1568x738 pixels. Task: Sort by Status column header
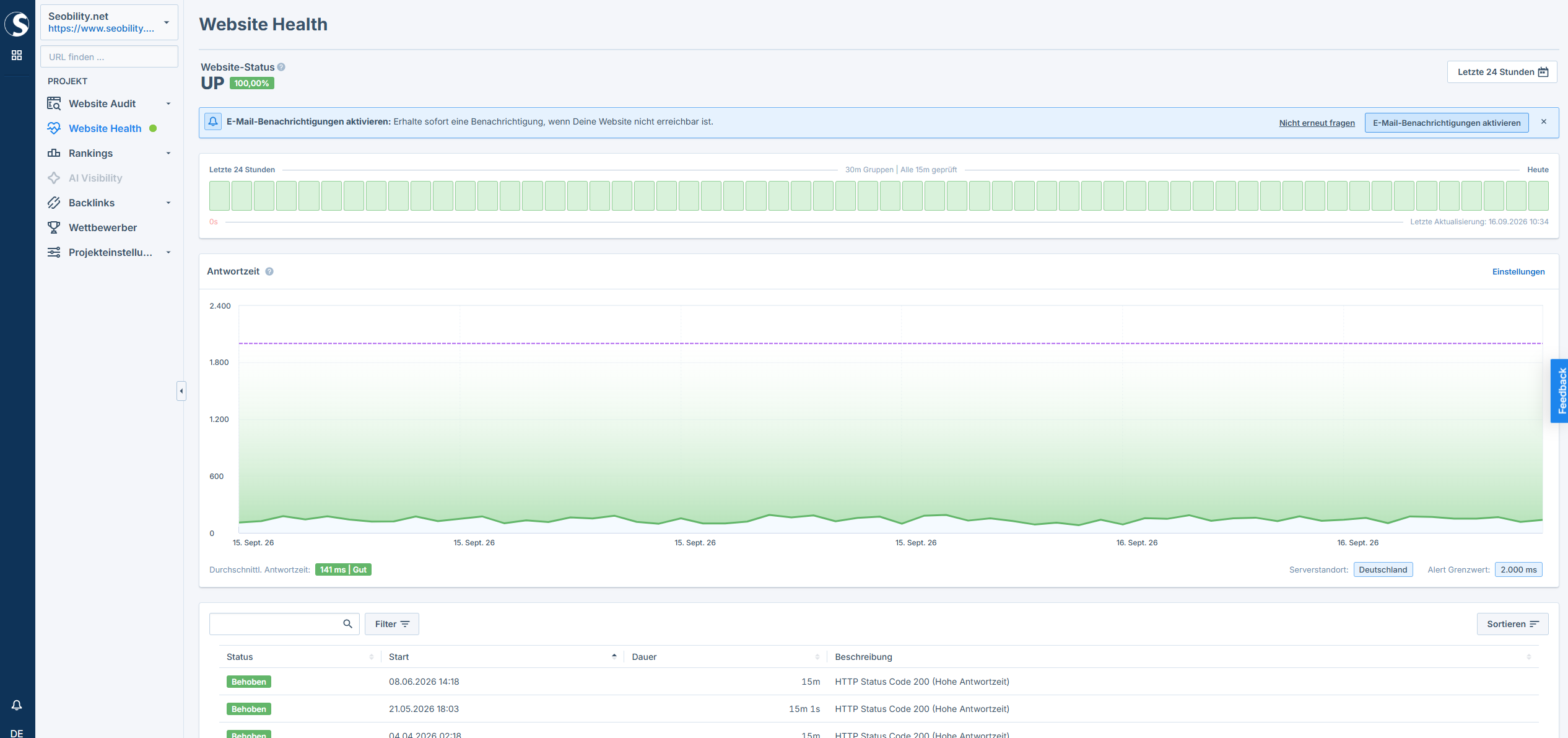(x=300, y=657)
